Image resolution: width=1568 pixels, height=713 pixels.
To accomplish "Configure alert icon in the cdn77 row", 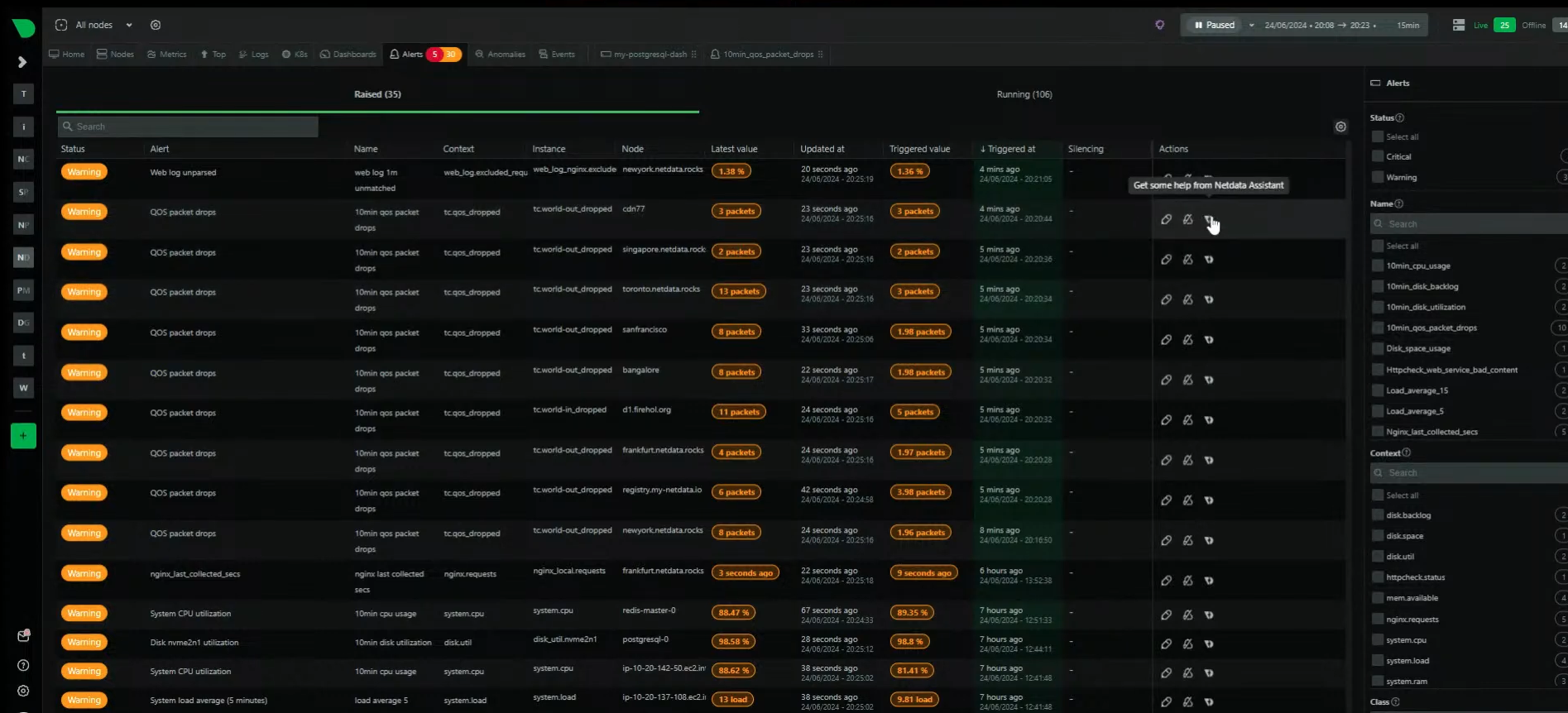I will tap(1166, 219).
